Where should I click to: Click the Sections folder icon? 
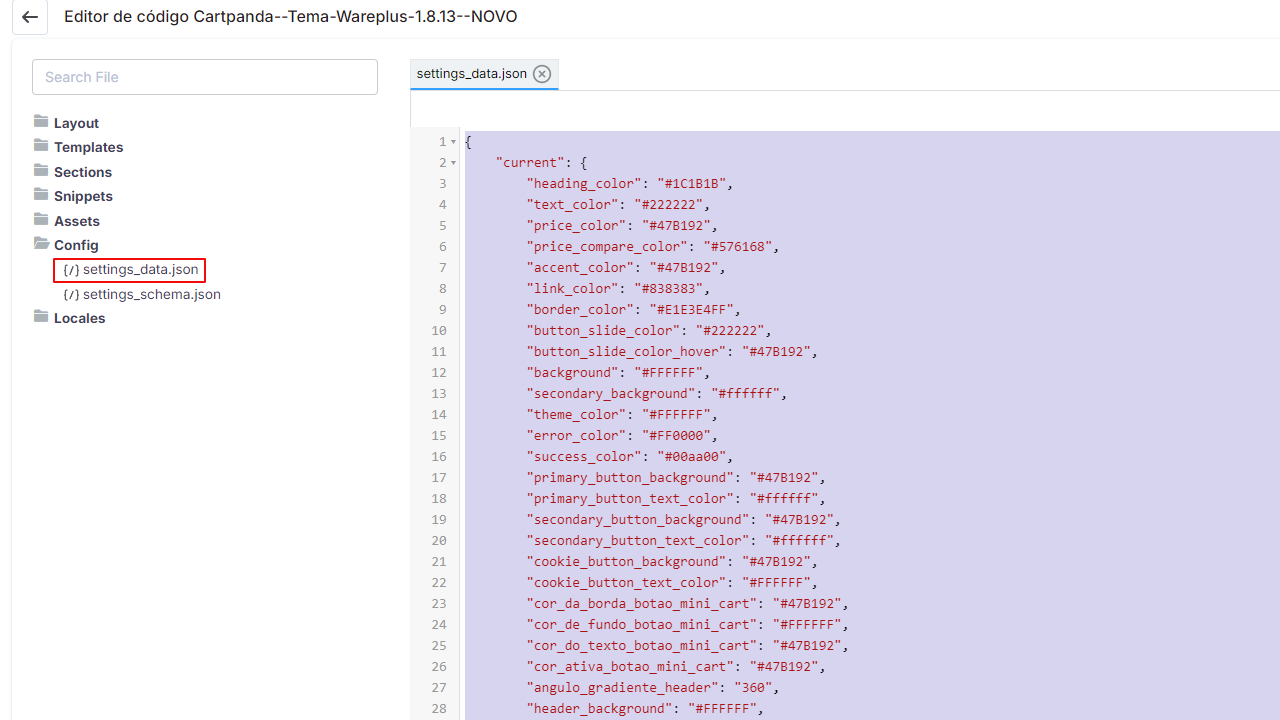click(x=41, y=171)
